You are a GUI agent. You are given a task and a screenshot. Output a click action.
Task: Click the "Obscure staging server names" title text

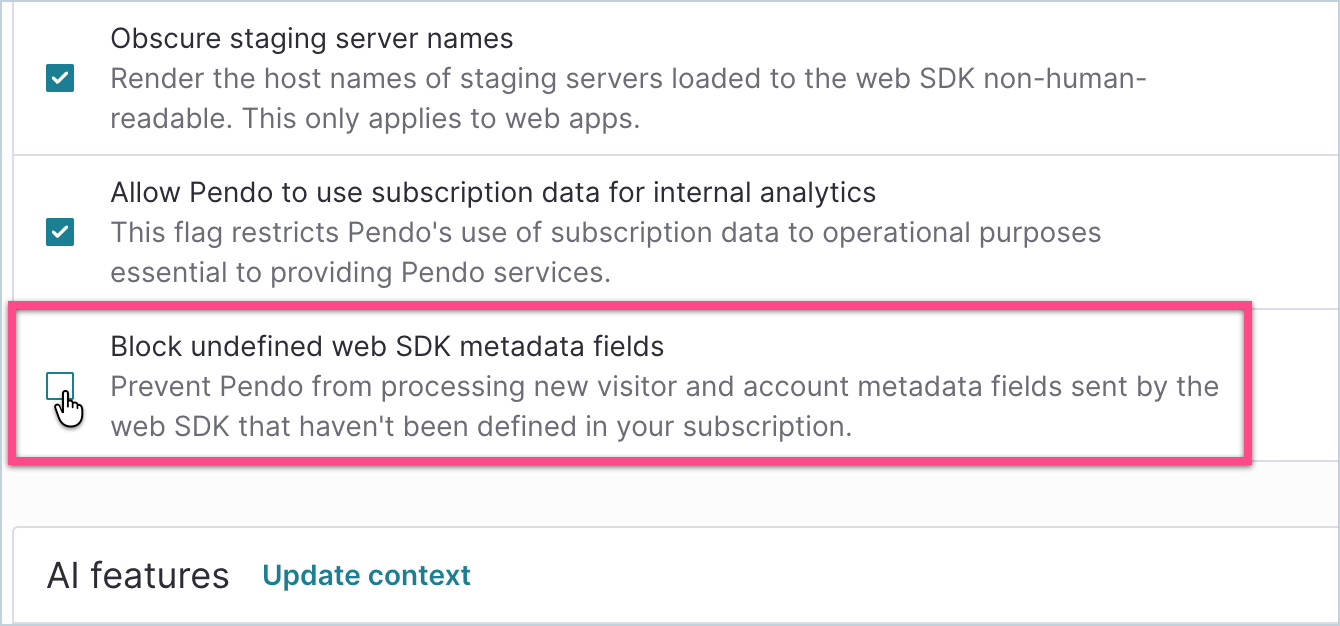[312, 38]
